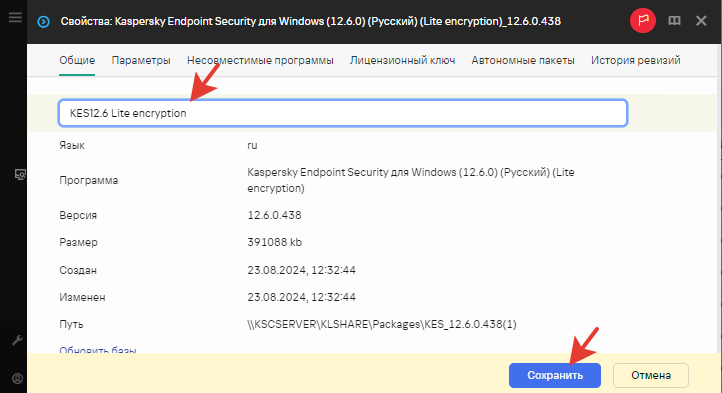Open the wrench settings sidebar icon
This screenshot has height=393, width=722.
[x=17, y=340]
